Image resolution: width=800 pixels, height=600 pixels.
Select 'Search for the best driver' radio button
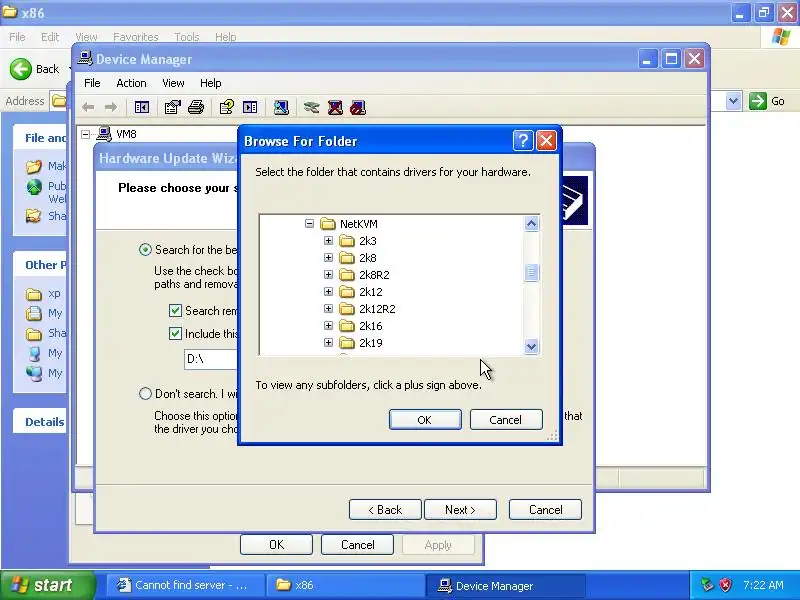coord(145,250)
